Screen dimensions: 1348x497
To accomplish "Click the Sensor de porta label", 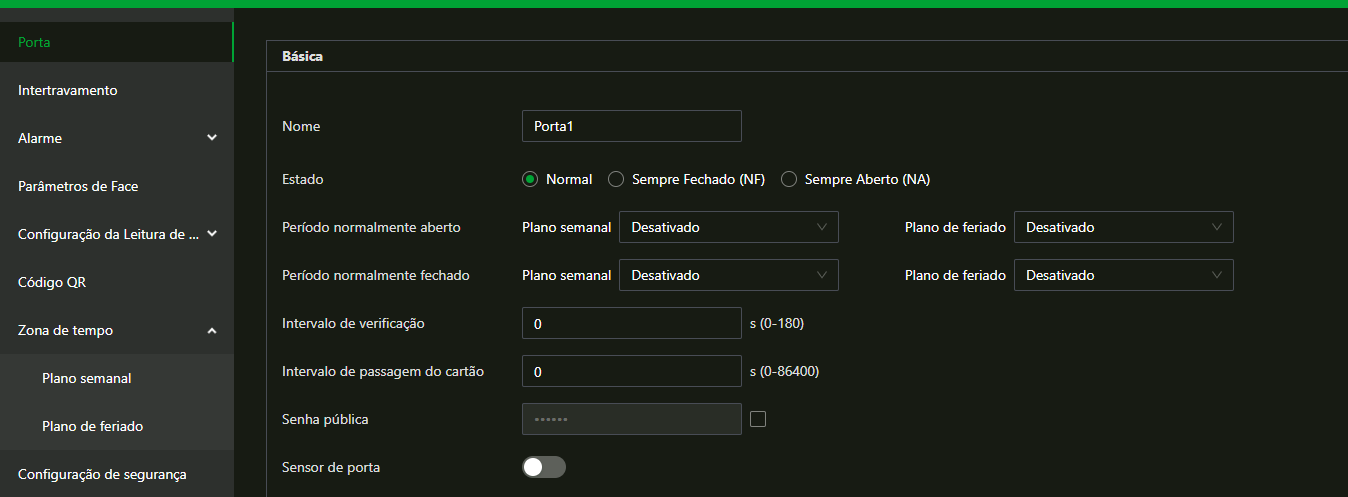I will (x=331, y=467).
